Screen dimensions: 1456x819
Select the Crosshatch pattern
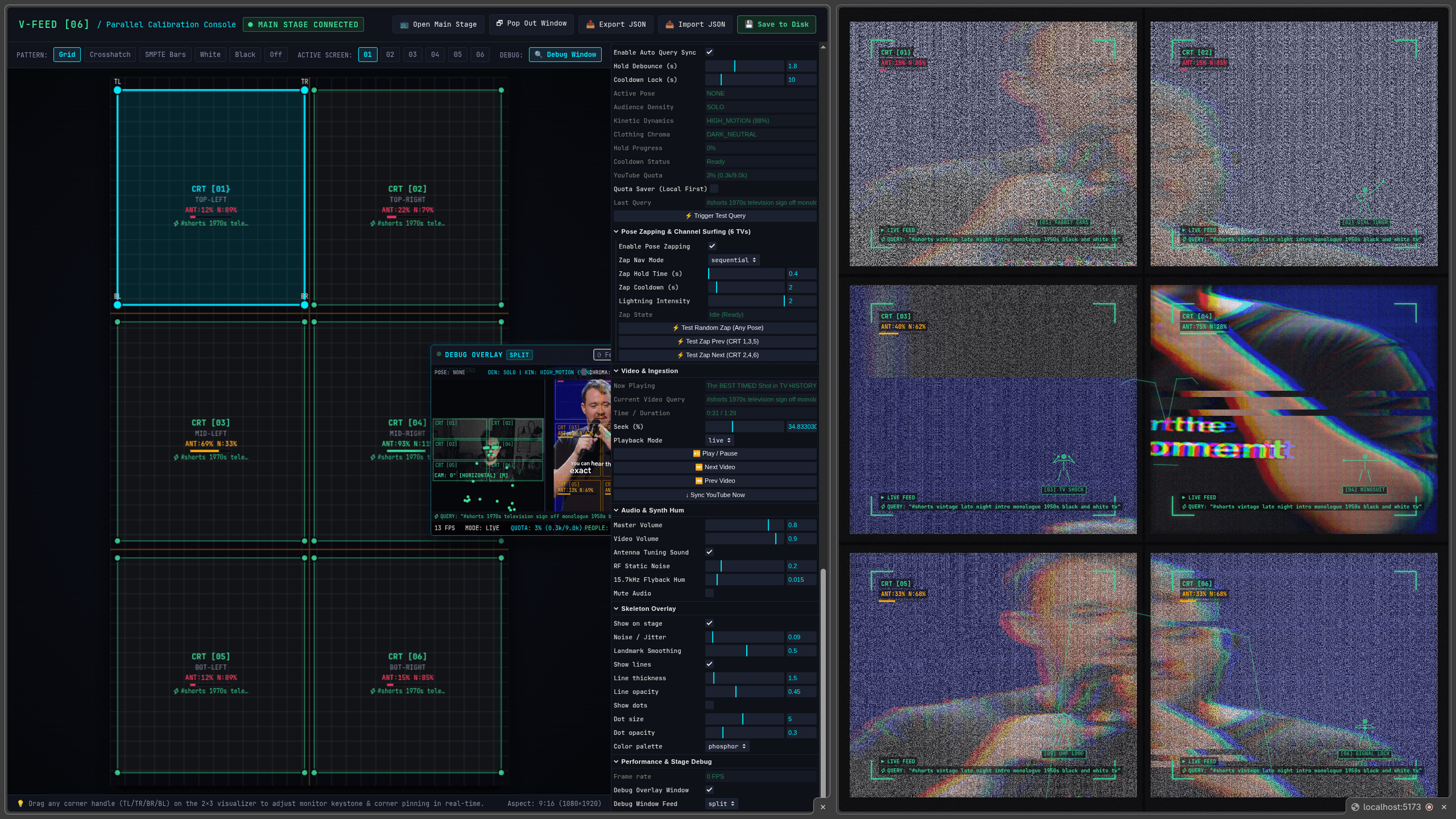(110, 55)
